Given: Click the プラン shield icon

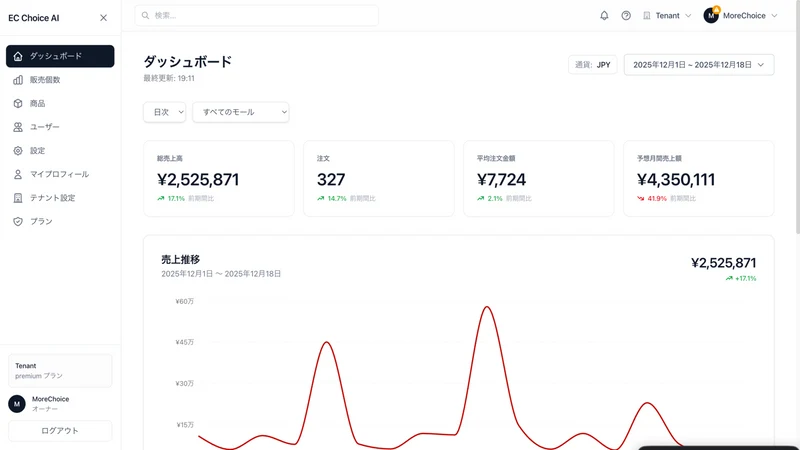Looking at the screenshot, I should coord(18,221).
